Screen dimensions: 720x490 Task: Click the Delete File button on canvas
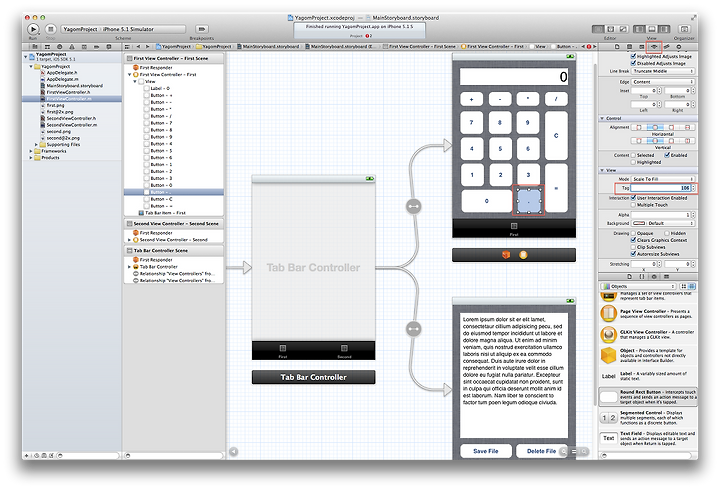pyautogui.click(x=541, y=451)
